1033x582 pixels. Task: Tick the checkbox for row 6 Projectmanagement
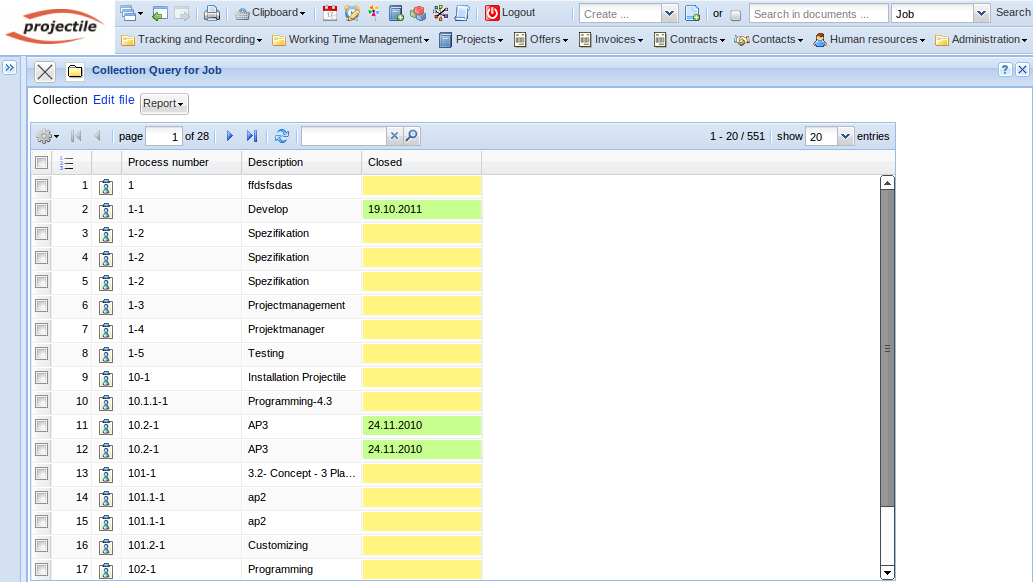(x=41, y=305)
